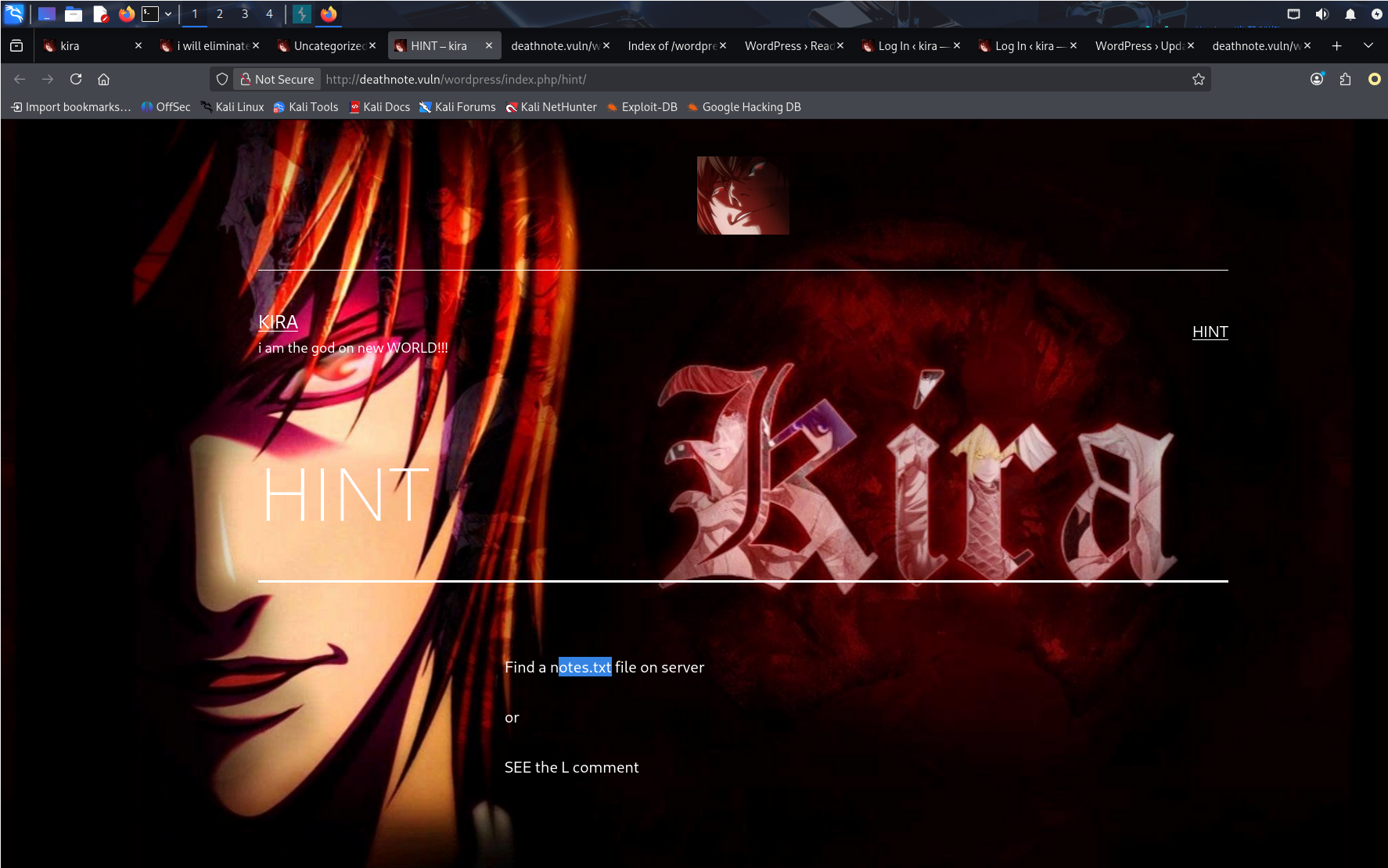Open the notifications bell in top panel
The height and width of the screenshot is (868, 1388).
(x=1350, y=14)
